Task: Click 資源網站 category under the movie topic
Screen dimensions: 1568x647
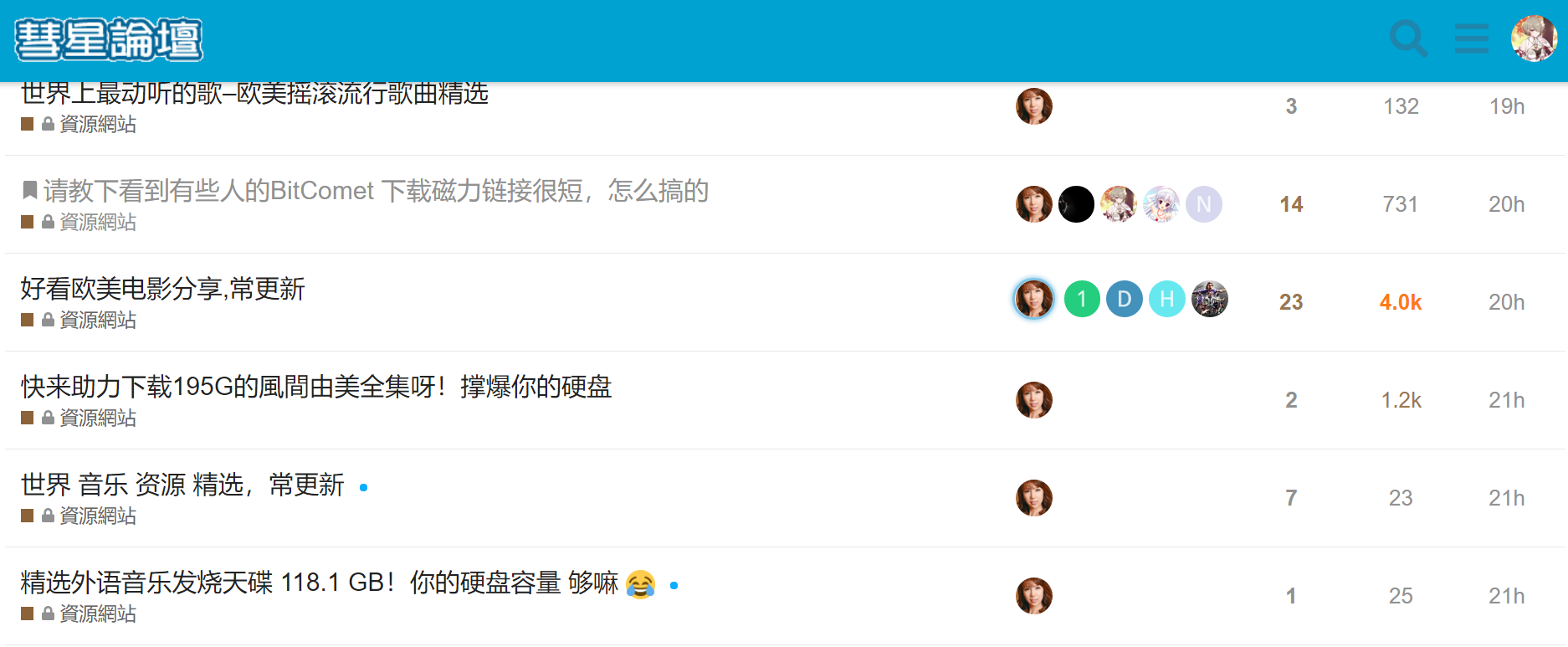Action: [97, 320]
